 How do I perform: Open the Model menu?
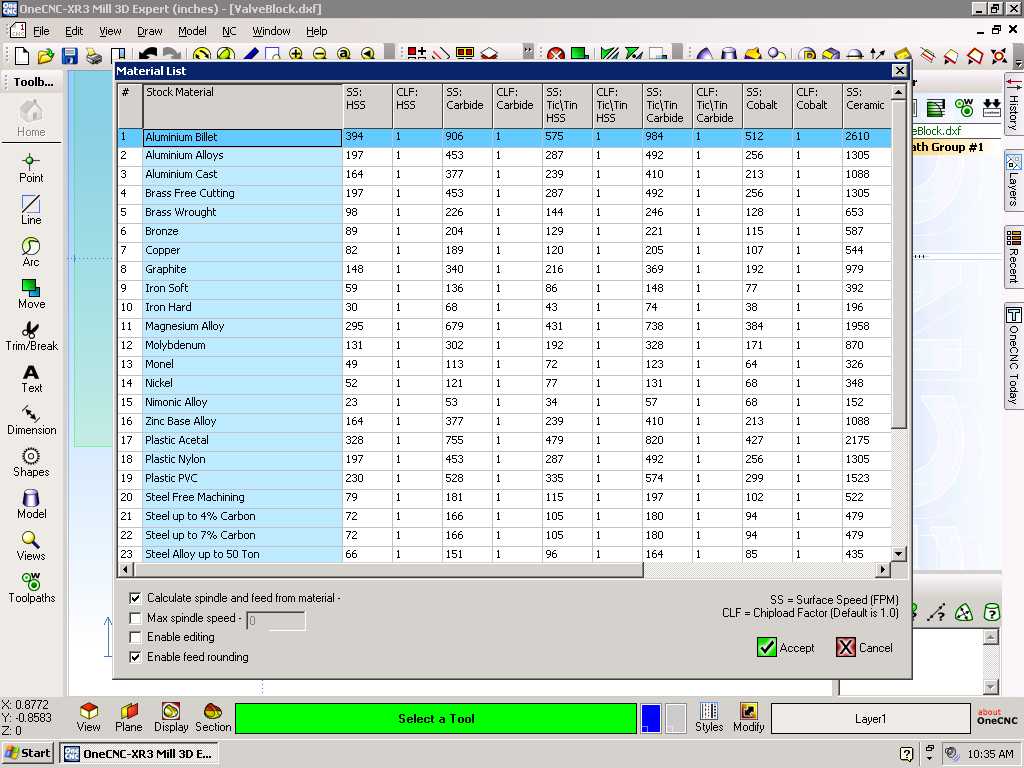tap(192, 31)
